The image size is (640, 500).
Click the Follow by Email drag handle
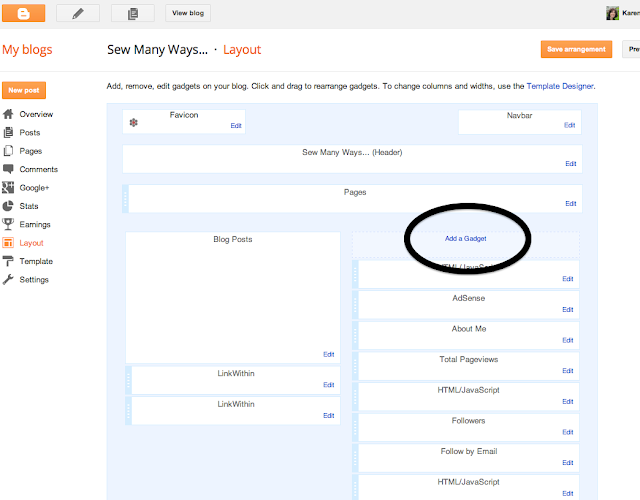point(355,458)
